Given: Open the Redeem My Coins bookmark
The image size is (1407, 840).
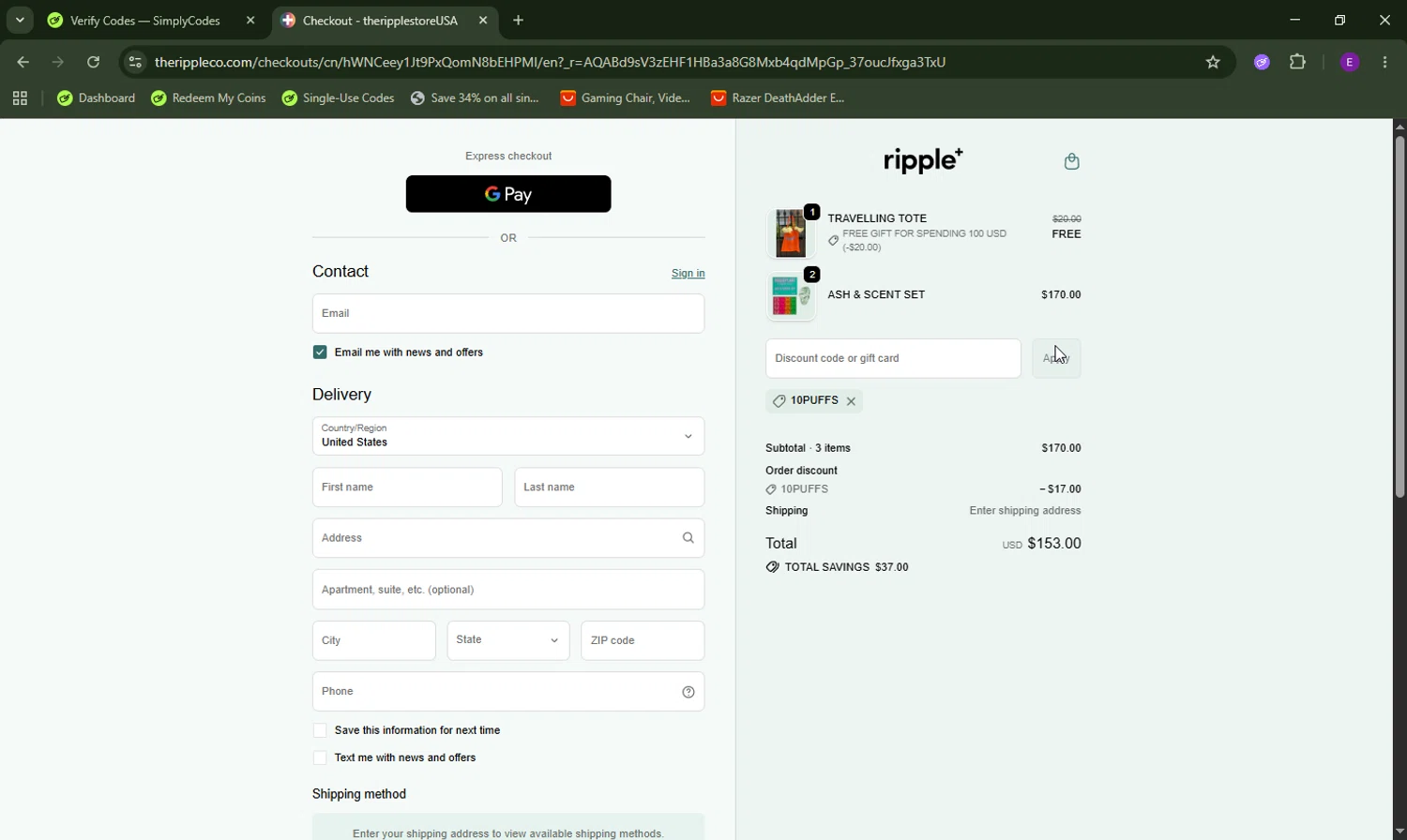Looking at the screenshot, I should pos(209,98).
